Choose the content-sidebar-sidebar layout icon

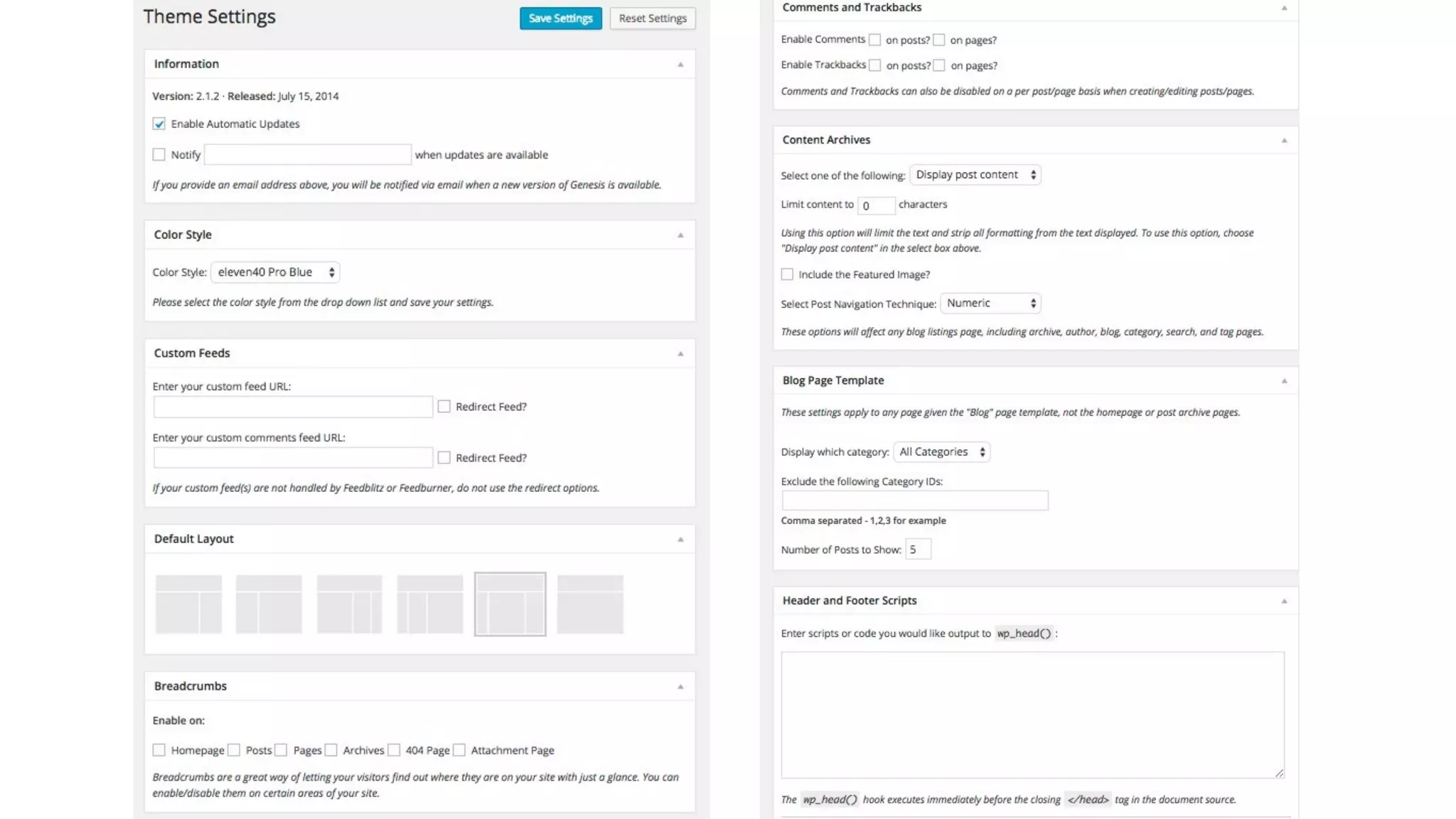(349, 604)
